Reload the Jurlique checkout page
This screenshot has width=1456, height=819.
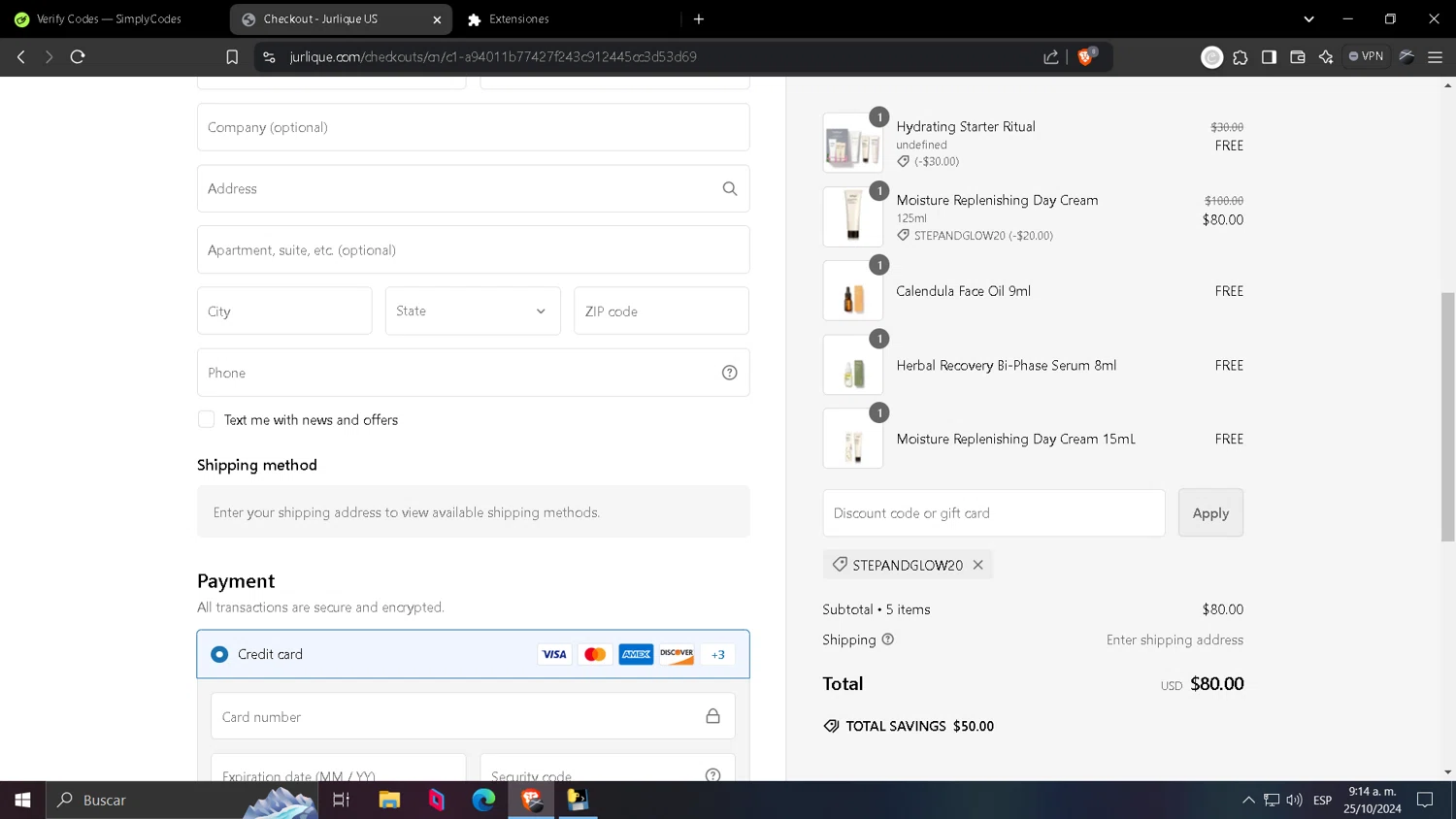pyautogui.click(x=78, y=57)
